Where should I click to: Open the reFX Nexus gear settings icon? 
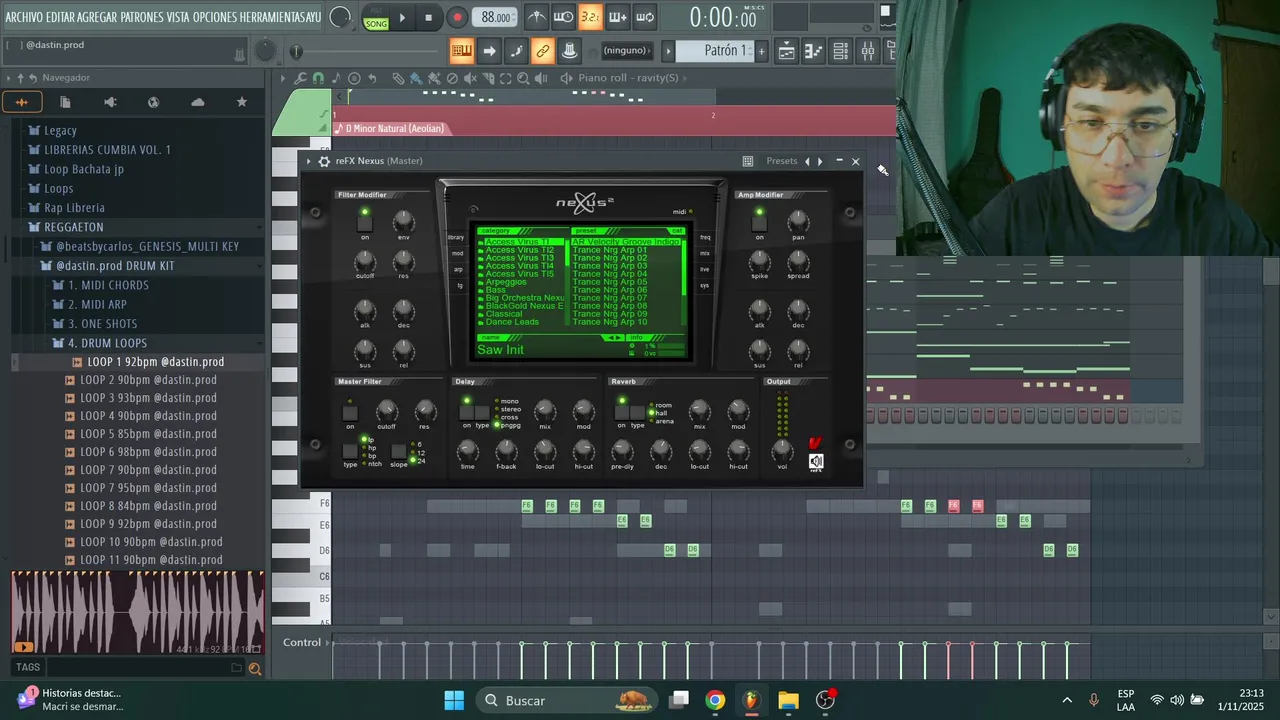[x=324, y=161]
